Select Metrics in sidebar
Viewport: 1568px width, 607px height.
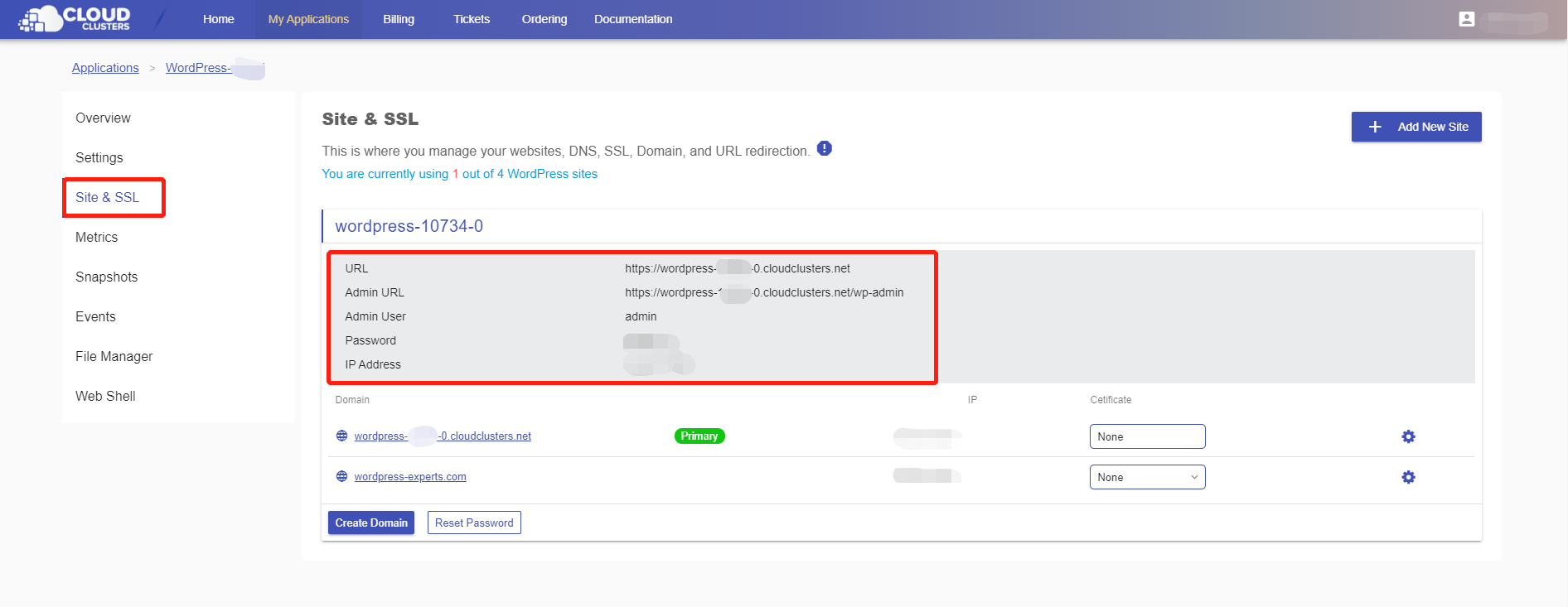click(x=97, y=237)
